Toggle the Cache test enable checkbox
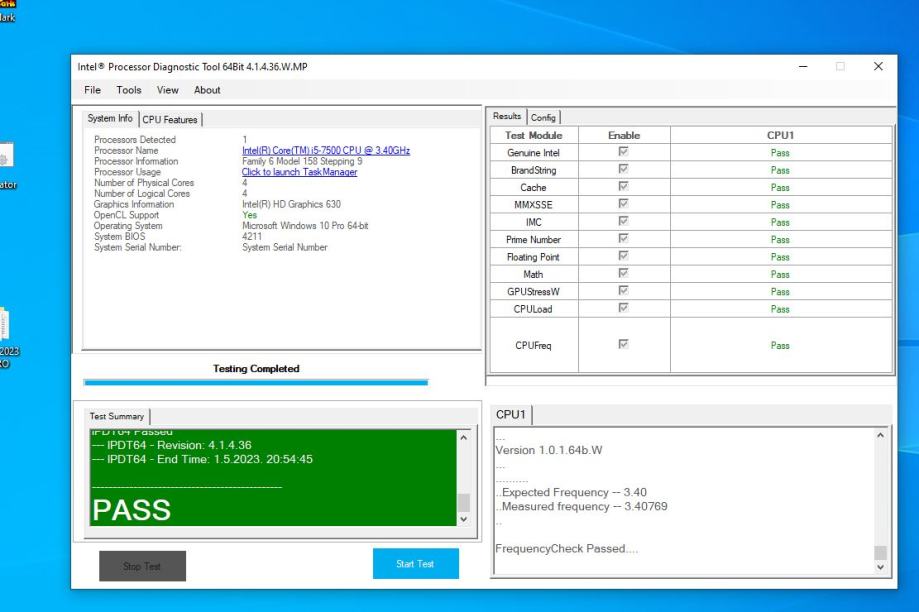919x612 pixels. click(x=624, y=187)
